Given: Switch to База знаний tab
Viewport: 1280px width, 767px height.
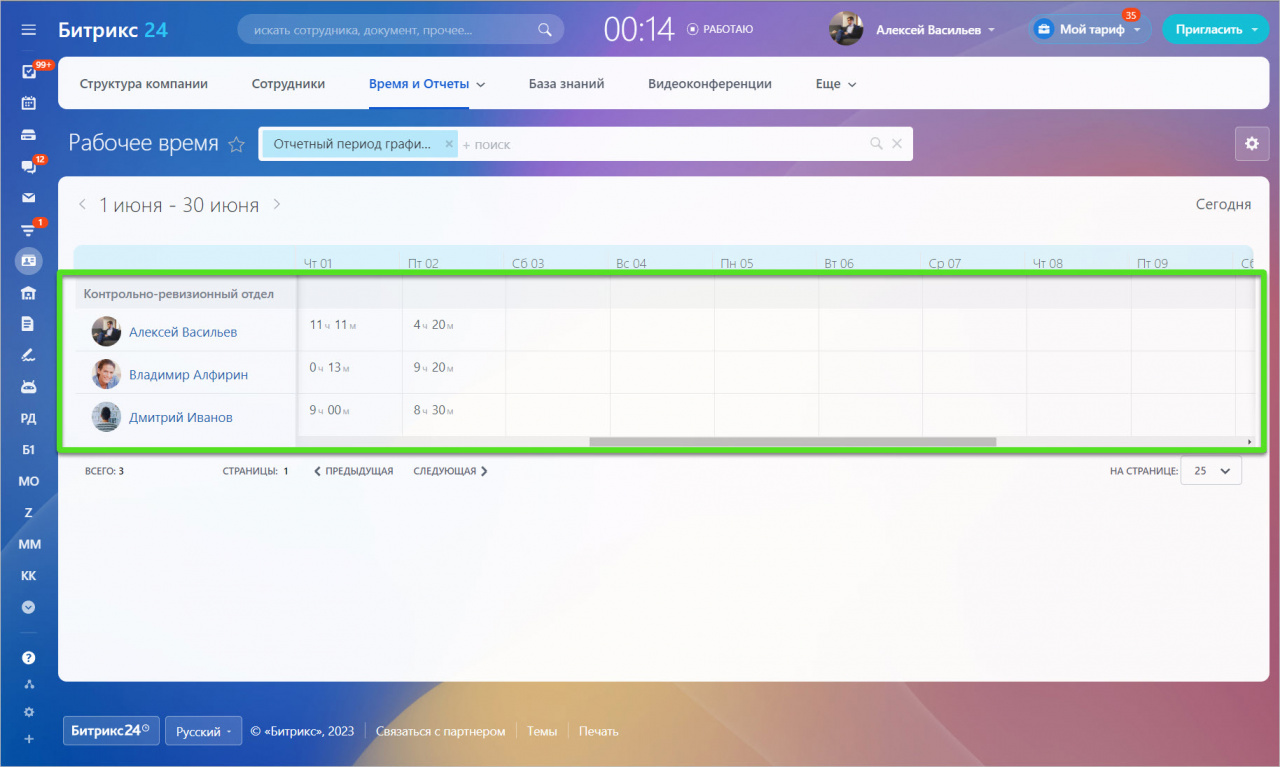Looking at the screenshot, I should (566, 84).
